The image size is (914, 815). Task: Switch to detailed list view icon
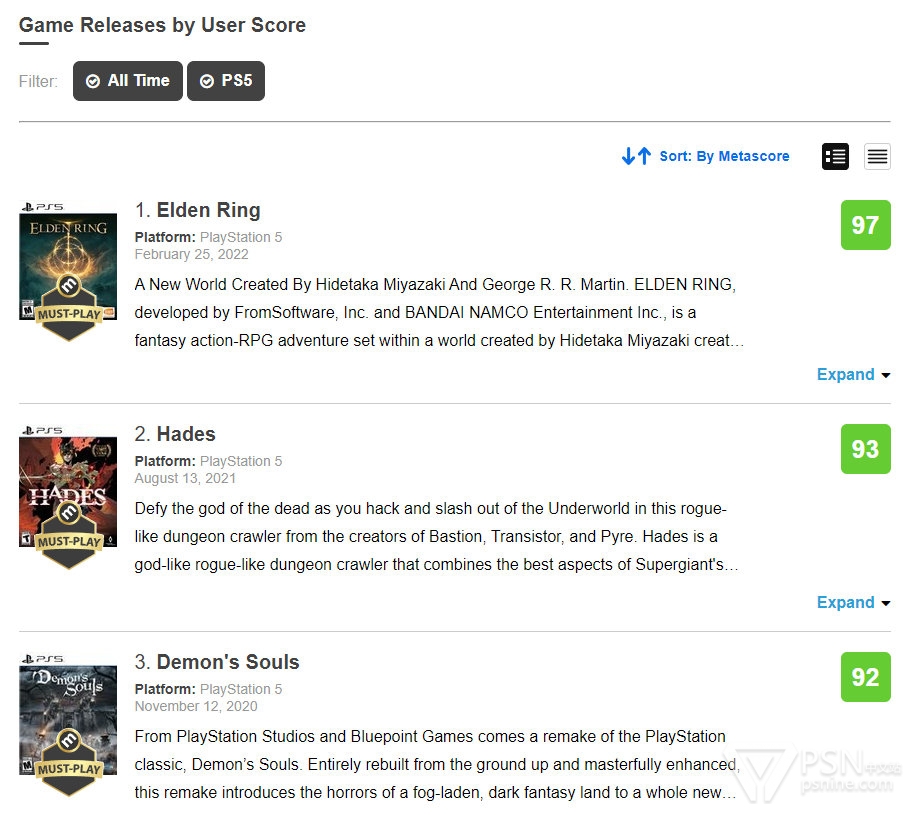pyautogui.click(x=835, y=156)
